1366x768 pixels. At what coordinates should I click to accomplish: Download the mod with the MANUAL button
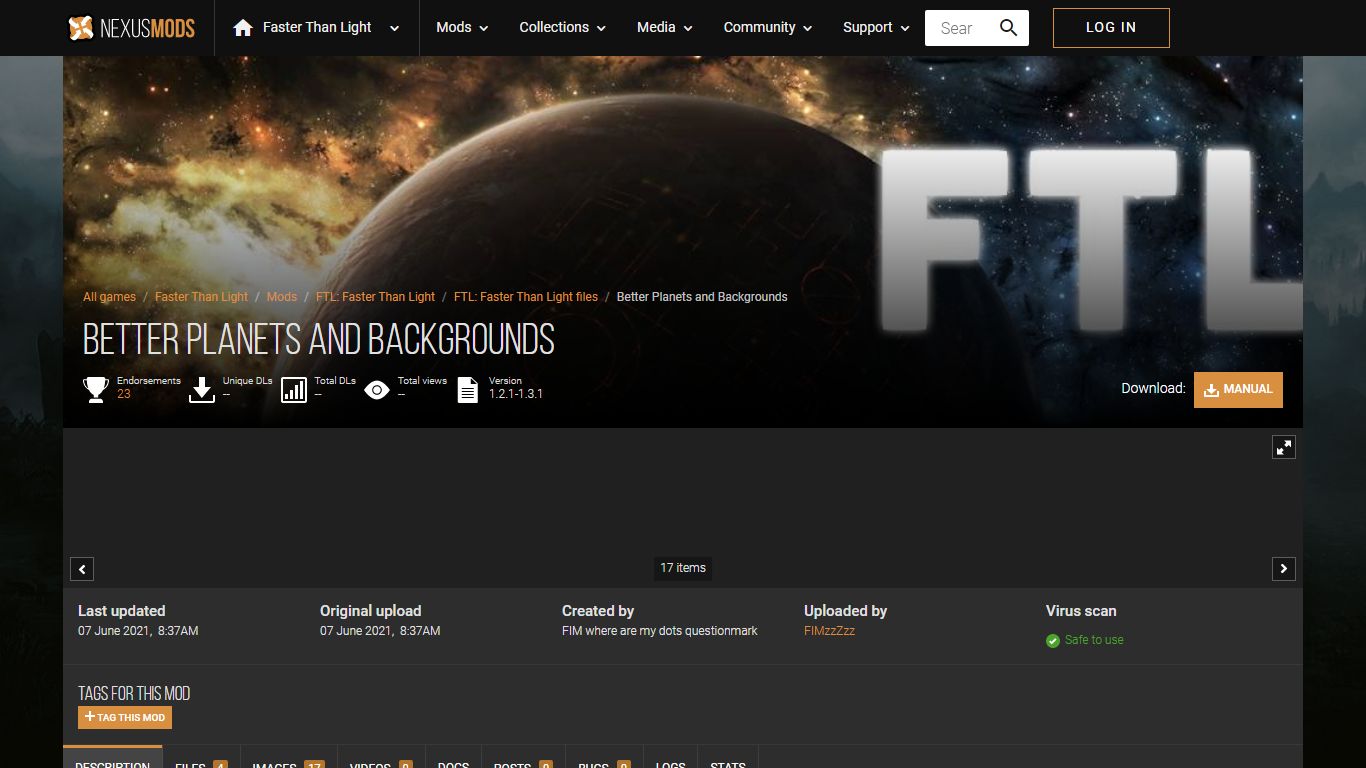coord(1238,390)
